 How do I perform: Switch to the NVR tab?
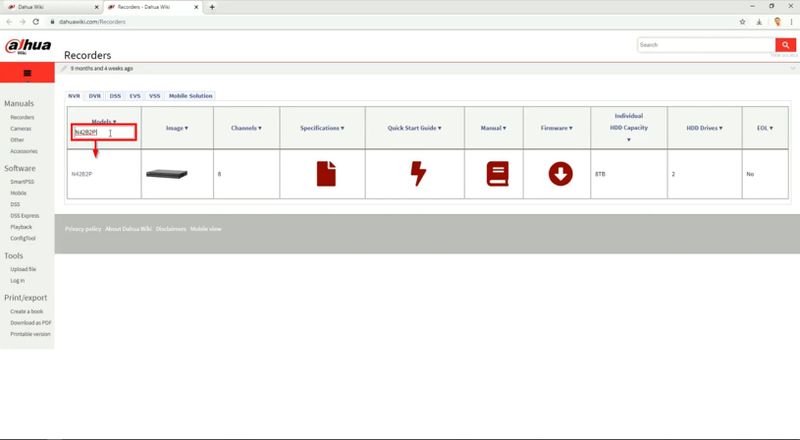pos(74,96)
